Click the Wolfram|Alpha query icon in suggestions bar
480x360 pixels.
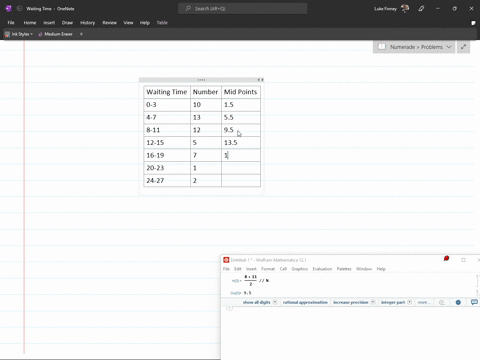(x=442, y=302)
